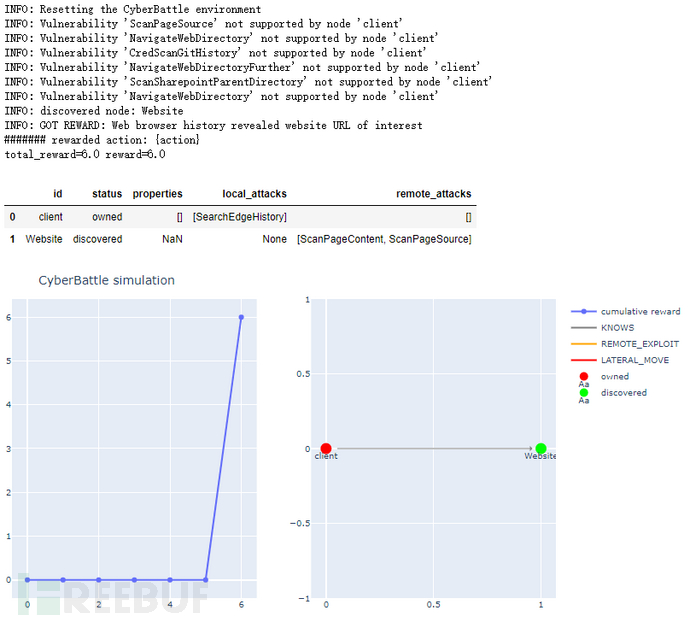Select the 'NaN' properties cell
The height and width of the screenshot is (622, 690).
coord(172,239)
